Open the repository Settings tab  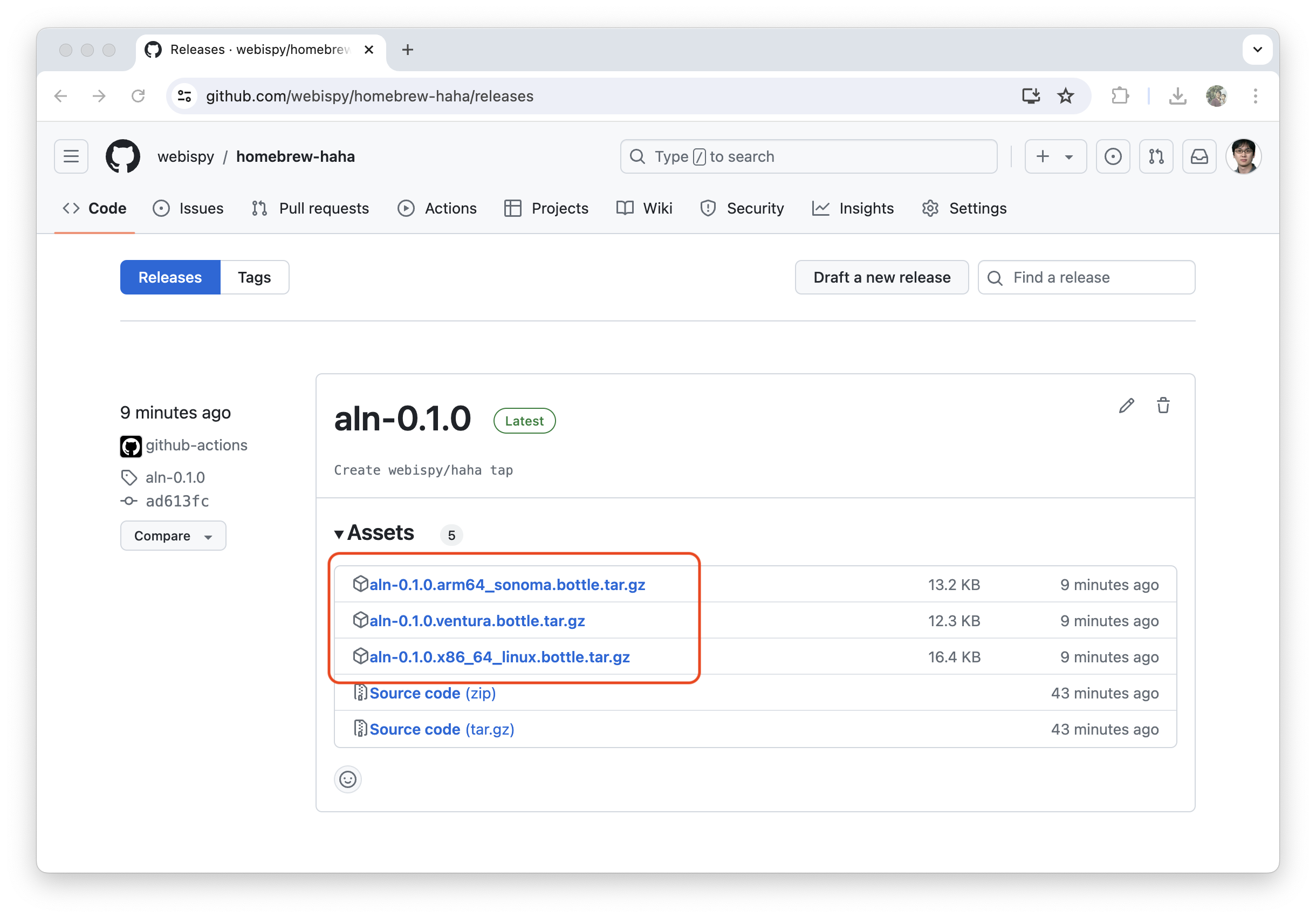[x=964, y=209]
